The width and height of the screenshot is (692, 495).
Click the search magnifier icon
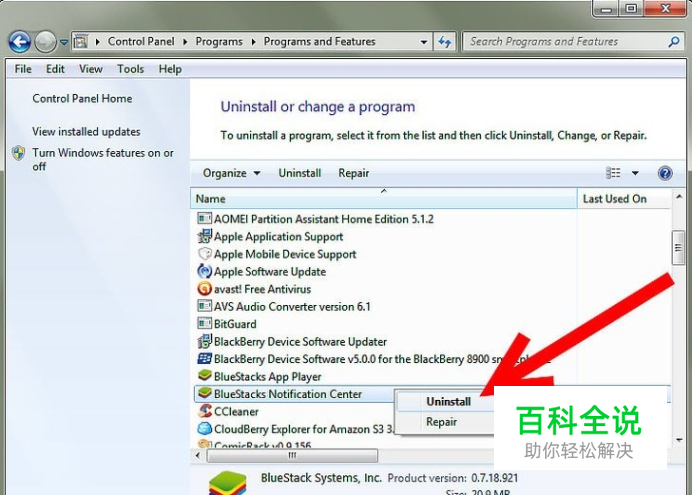coord(674,41)
